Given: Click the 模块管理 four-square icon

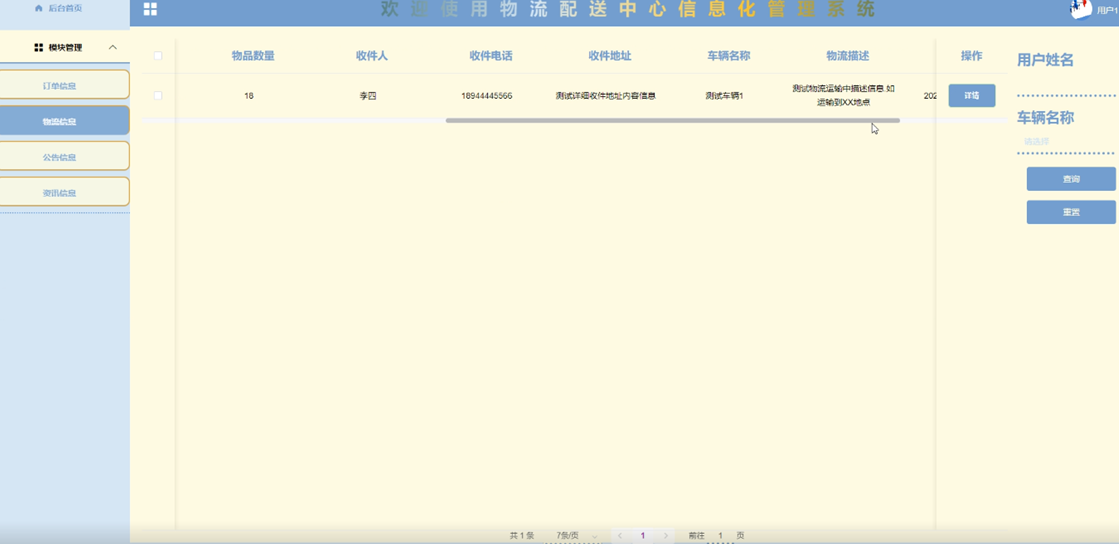Looking at the screenshot, I should (39, 47).
